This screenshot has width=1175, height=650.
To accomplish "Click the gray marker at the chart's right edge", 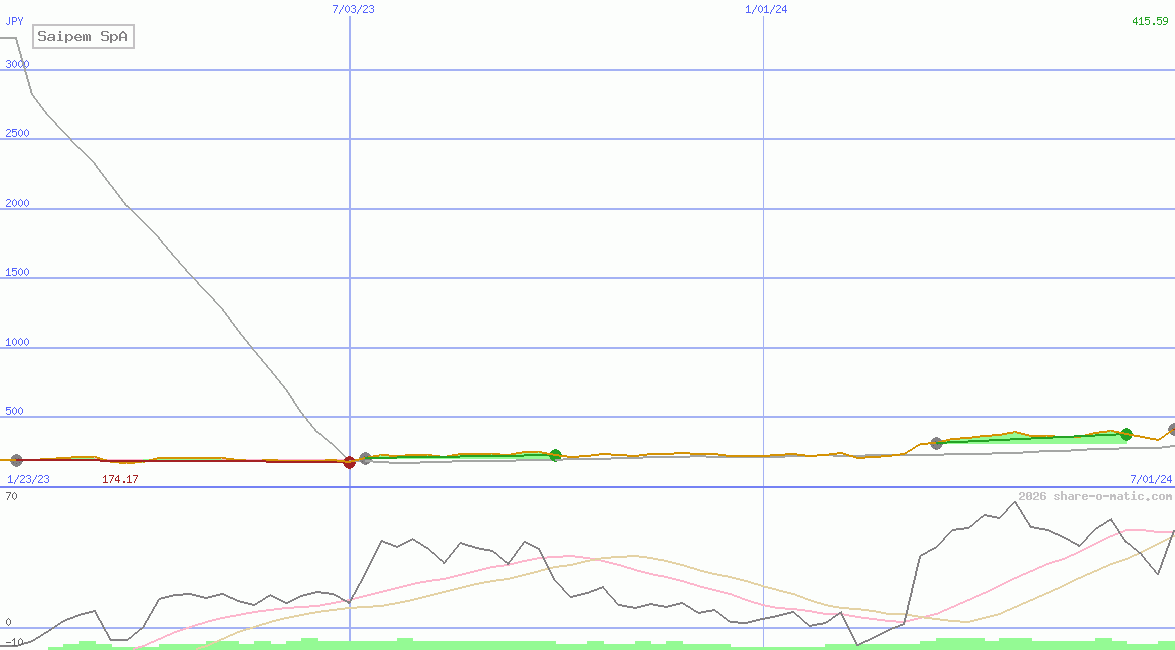I will click(1172, 430).
